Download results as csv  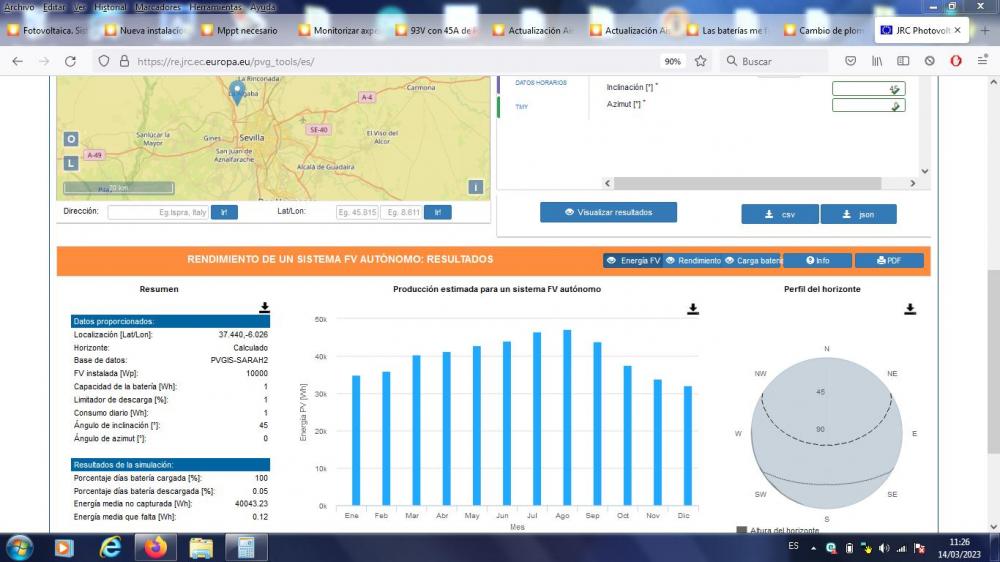(x=780, y=214)
